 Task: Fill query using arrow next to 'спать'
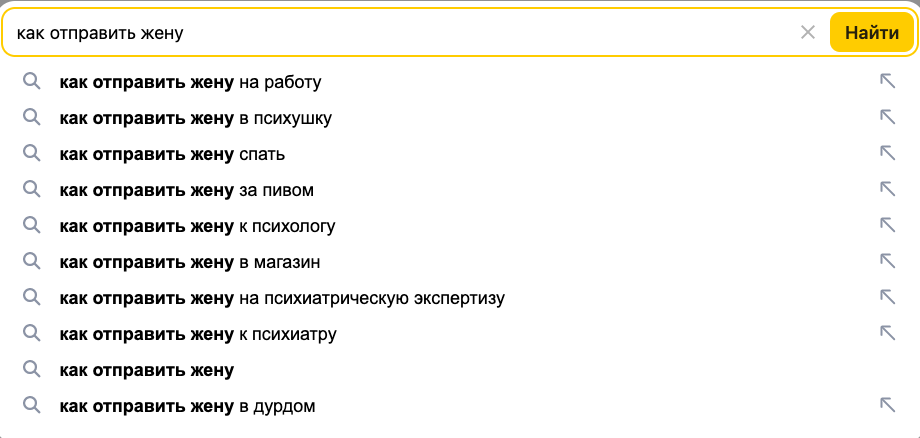tap(888, 153)
